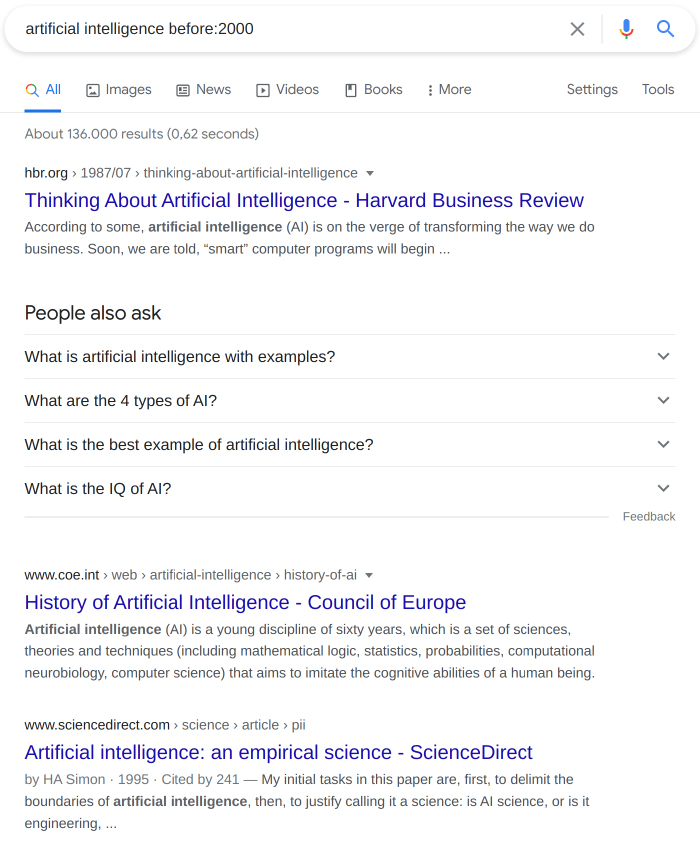Go to the Books tab
The image size is (700, 847).
point(374,90)
